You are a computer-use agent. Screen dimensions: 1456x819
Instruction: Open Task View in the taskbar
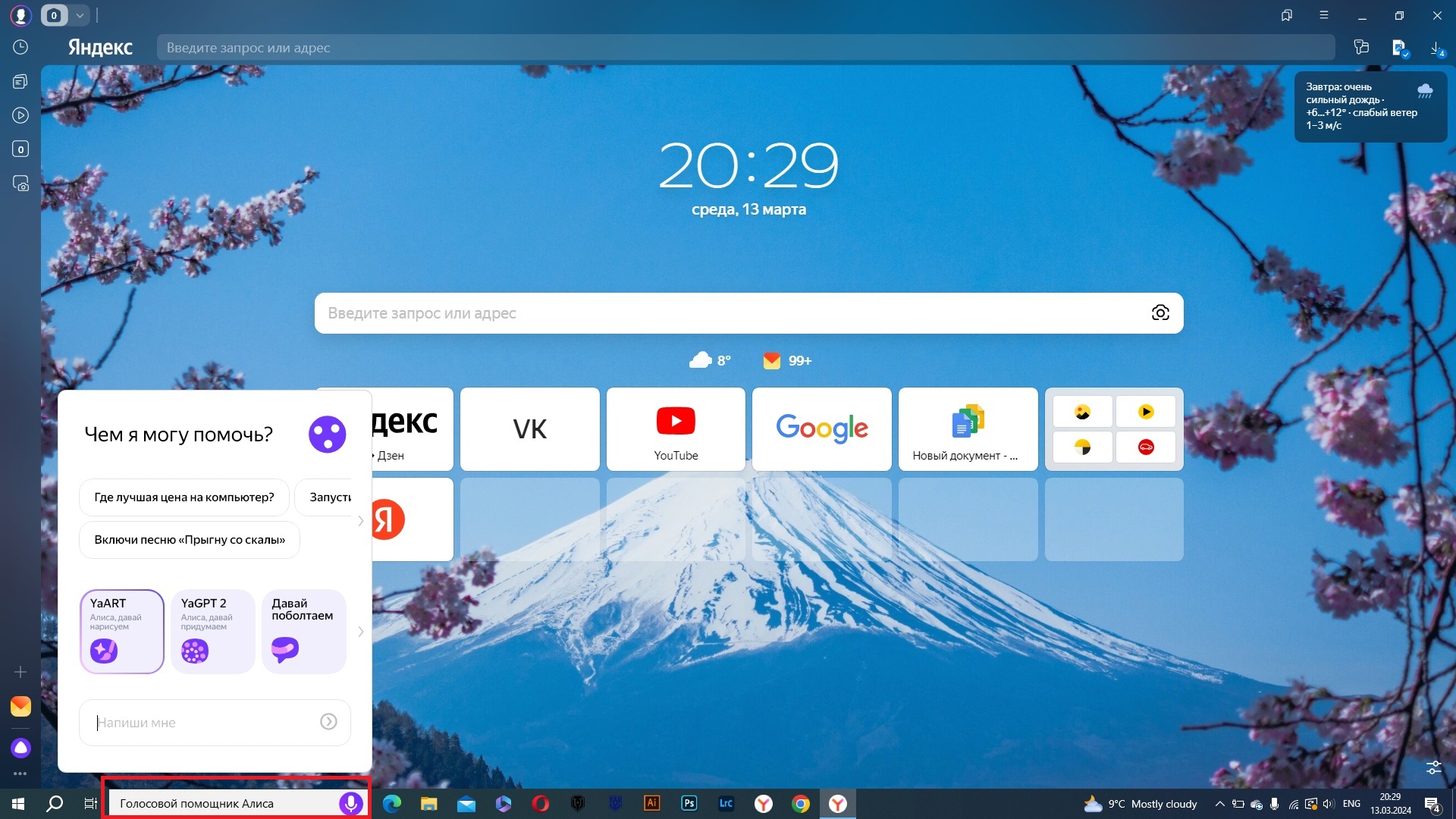(x=90, y=804)
